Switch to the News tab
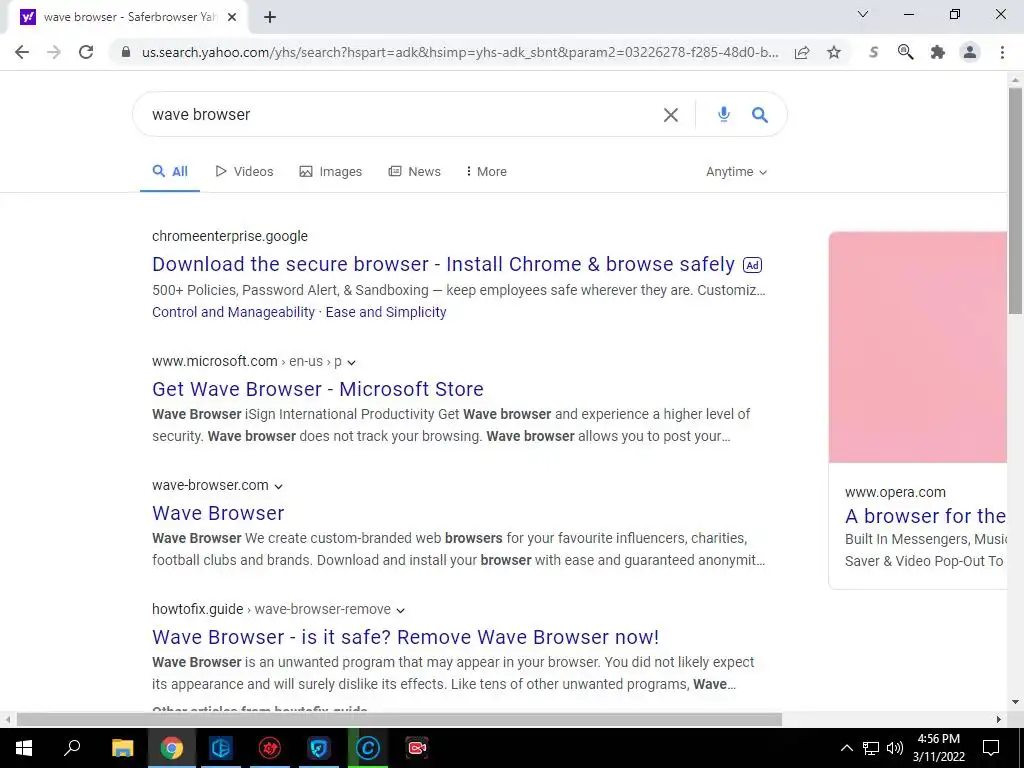 pyautogui.click(x=415, y=172)
